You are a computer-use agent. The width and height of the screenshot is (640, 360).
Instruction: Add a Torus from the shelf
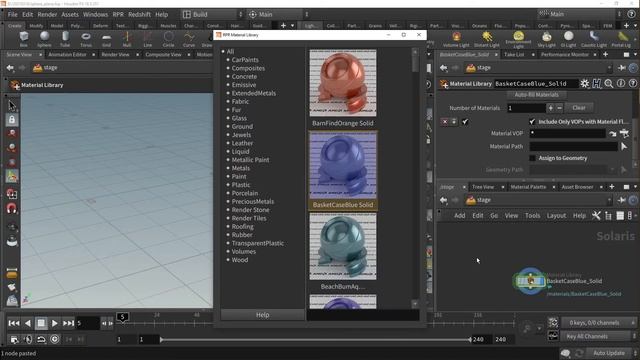pos(86,39)
